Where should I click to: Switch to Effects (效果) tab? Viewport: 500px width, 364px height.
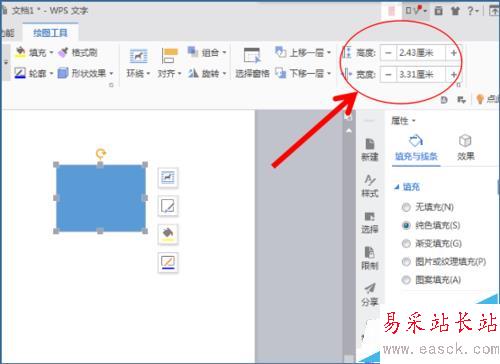coord(465,148)
